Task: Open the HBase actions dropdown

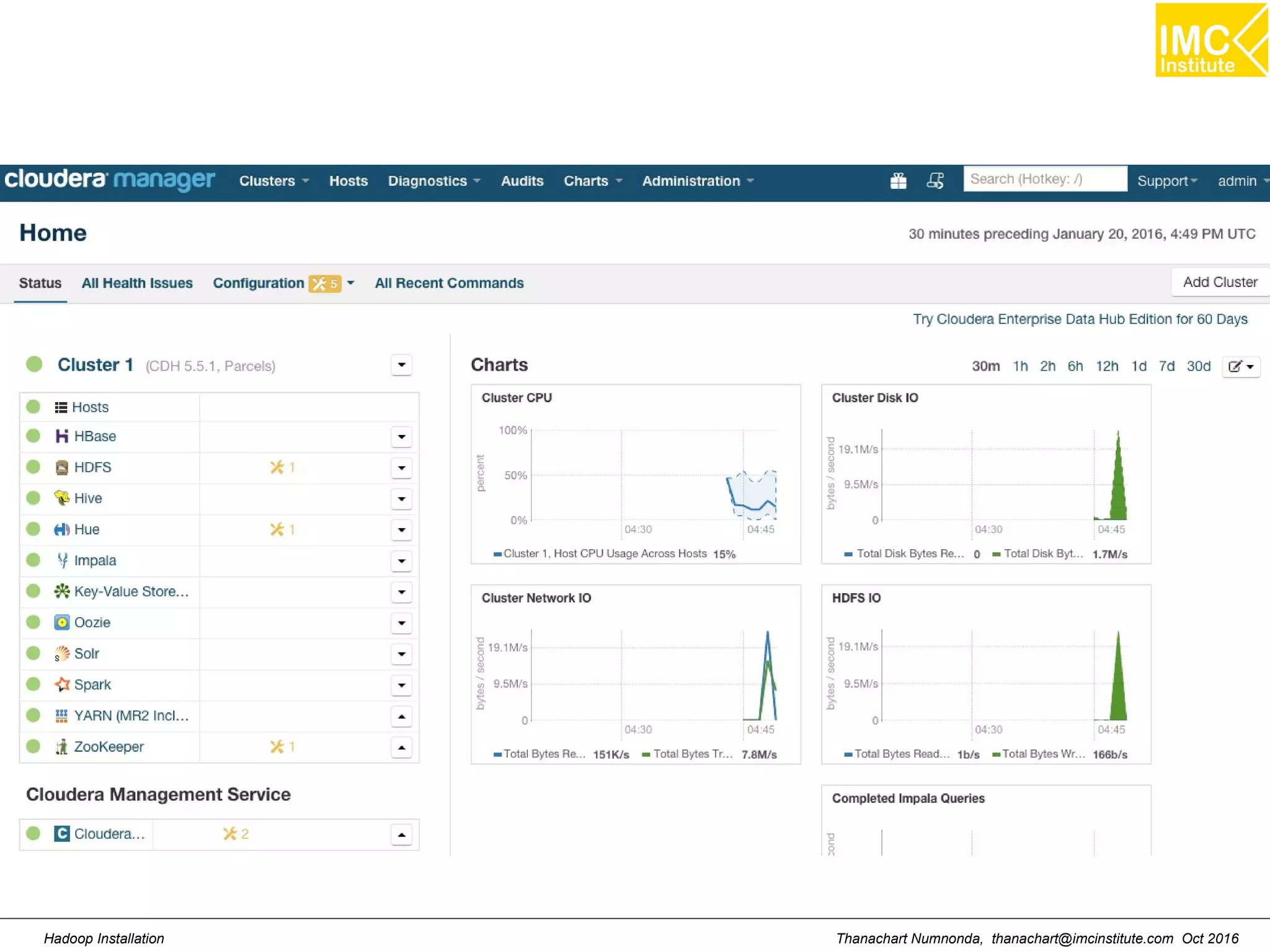Action: coord(402,437)
